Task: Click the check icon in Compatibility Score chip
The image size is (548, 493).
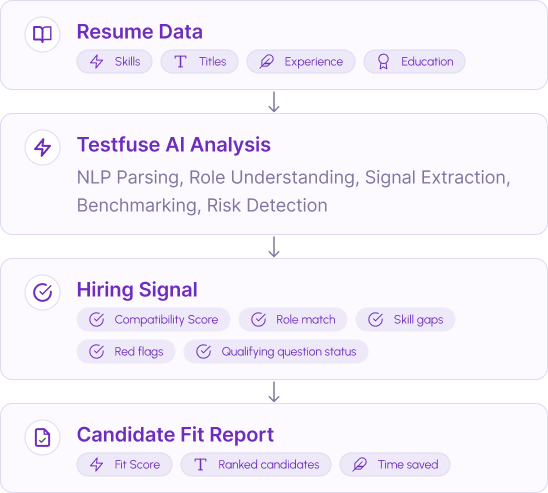Action: click(x=96, y=319)
